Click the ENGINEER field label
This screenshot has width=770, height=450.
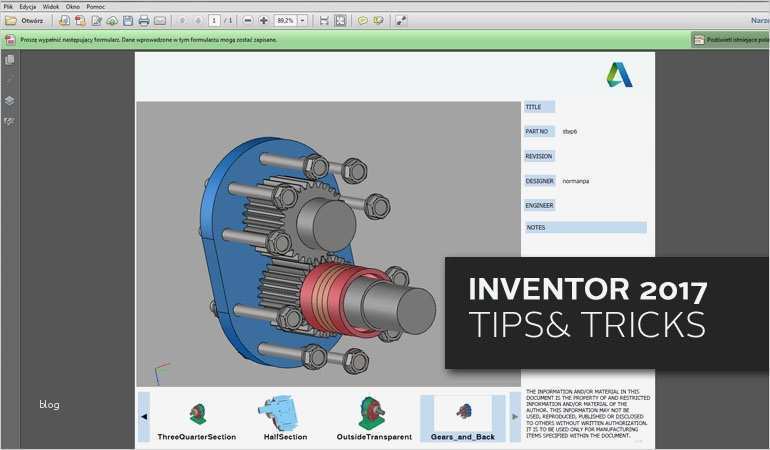(540, 205)
